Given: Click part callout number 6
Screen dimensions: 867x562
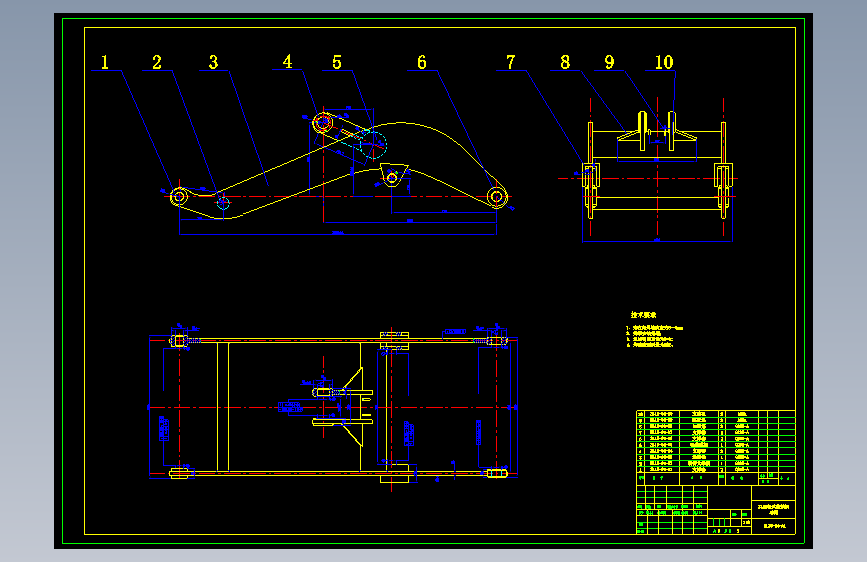Looking at the screenshot, I should 422,62.
